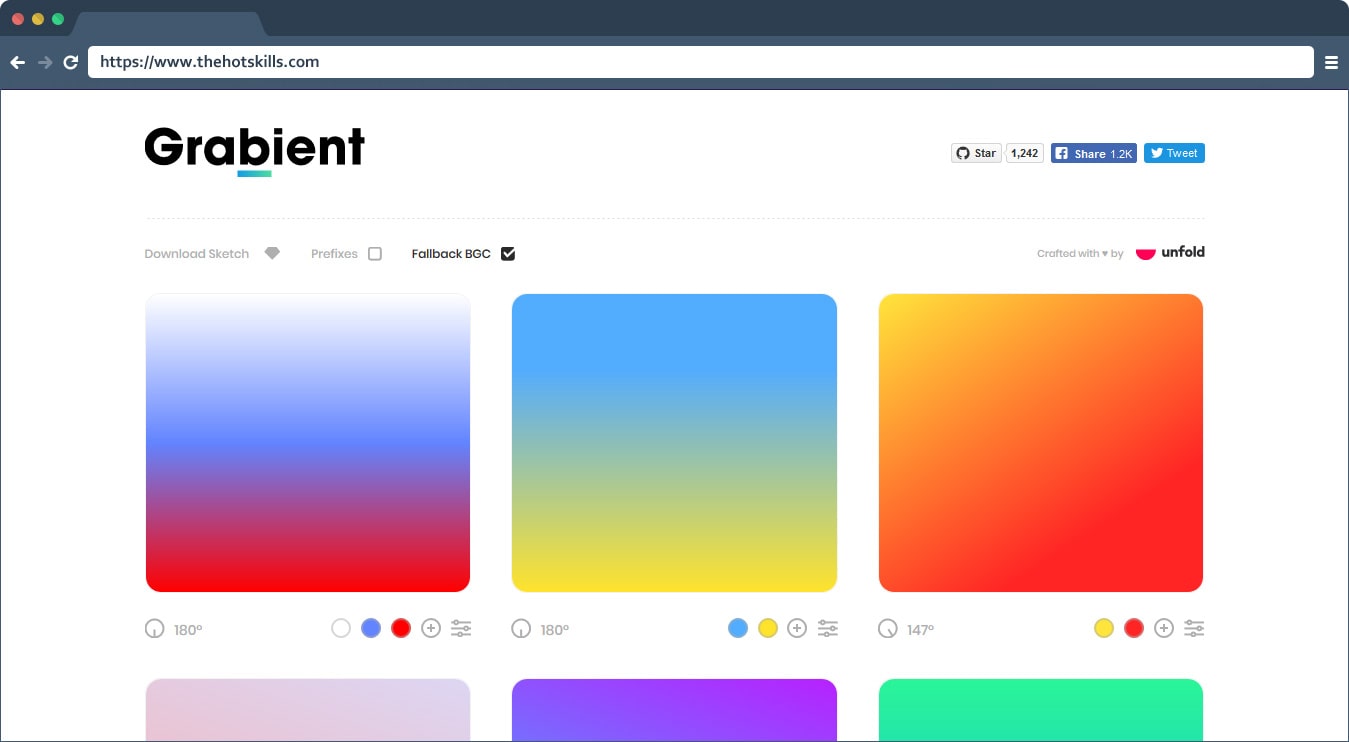The height and width of the screenshot is (742, 1349).
Task: Open the browser hamburger menu
Action: [1331, 62]
